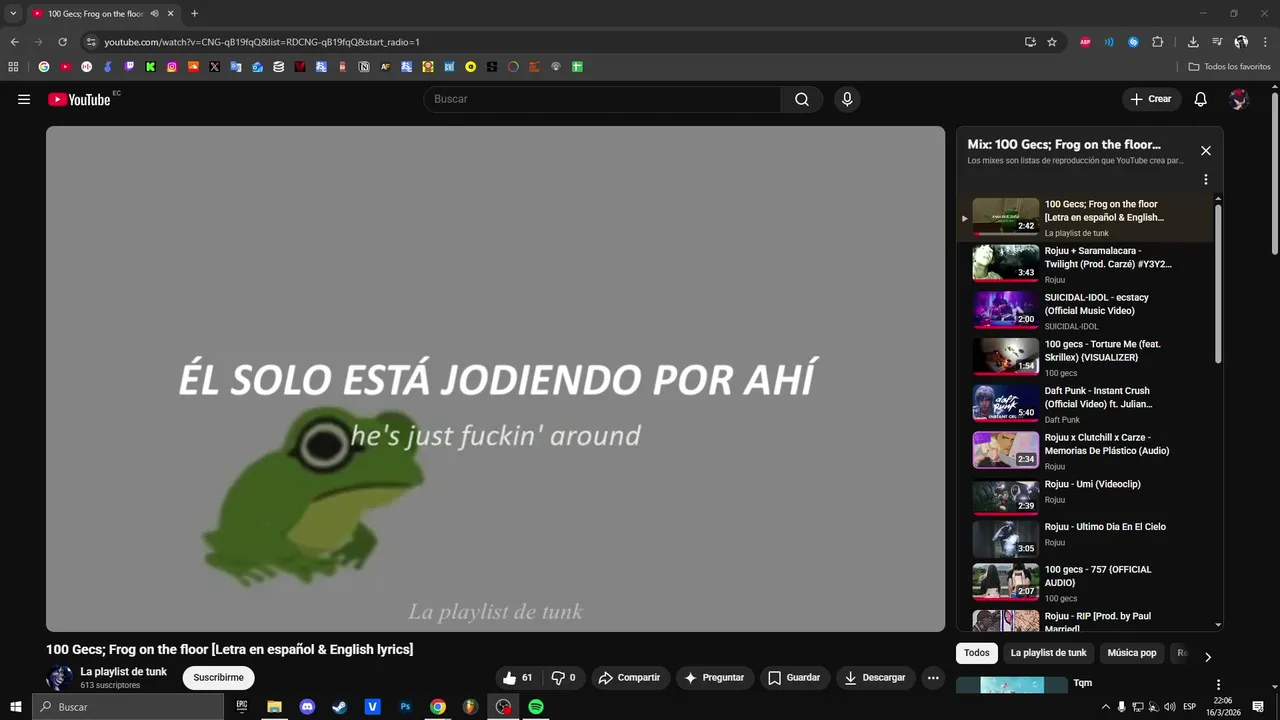1280x720 pixels.
Task: Close the Mix playlist panel
Action: pyautogui.click(x=1206, y=151)
